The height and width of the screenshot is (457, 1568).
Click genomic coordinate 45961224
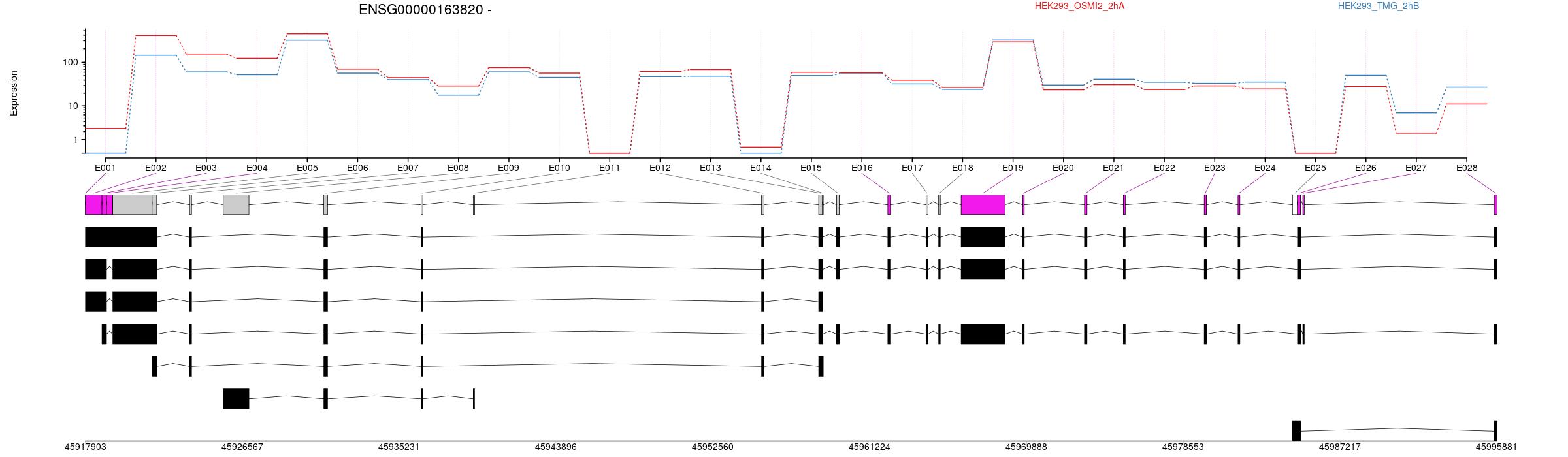coord(869,447)
